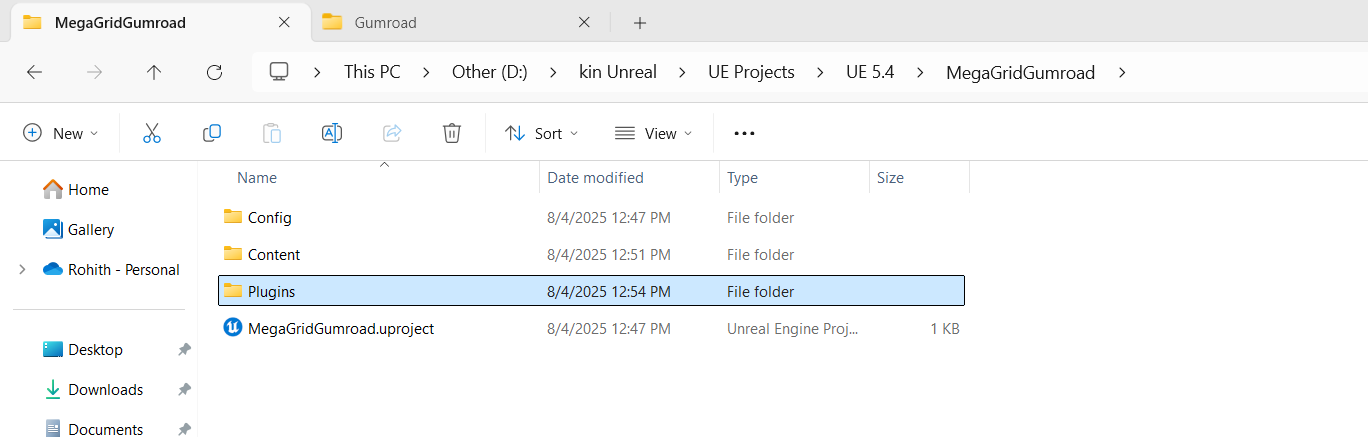Click the Paste clipboard icon
This screenshot has width=1368, height=437.
point(272,133)
